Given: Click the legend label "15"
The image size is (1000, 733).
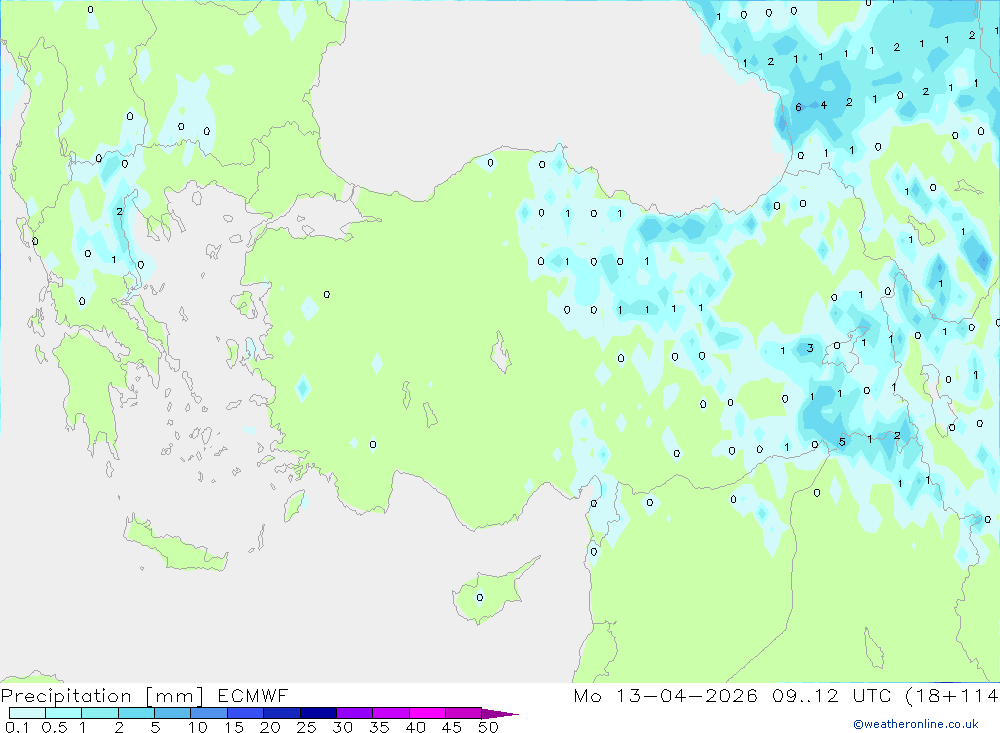Looking at the screenshot, I should pyautogui.click(x=234, y=727).
